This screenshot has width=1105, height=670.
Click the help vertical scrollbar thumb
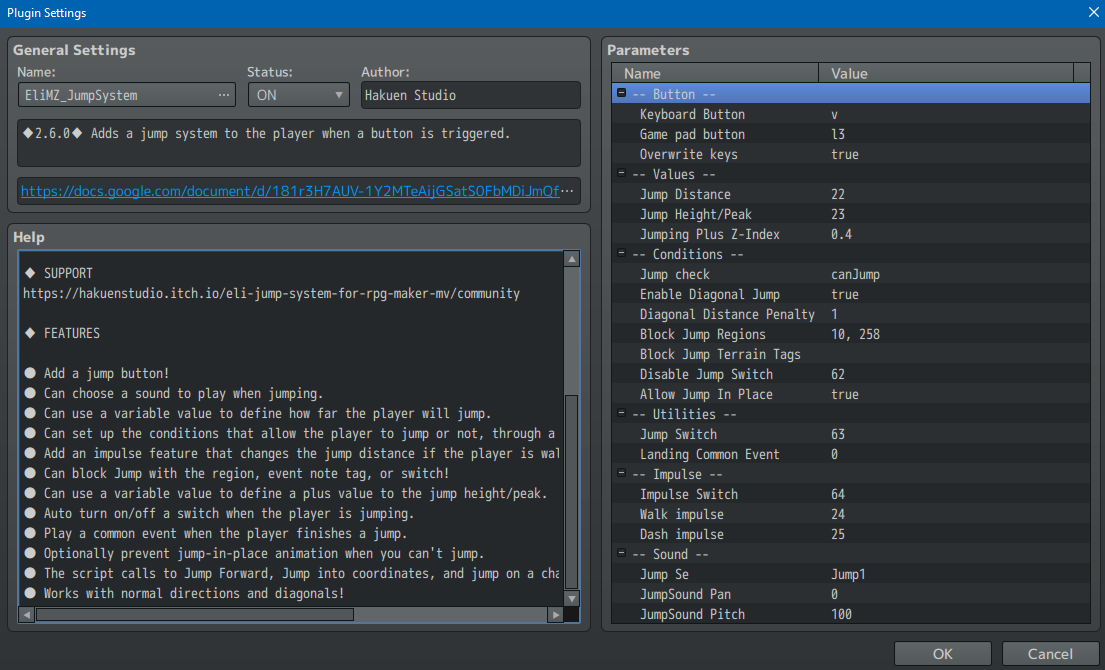tap(572, 491)
